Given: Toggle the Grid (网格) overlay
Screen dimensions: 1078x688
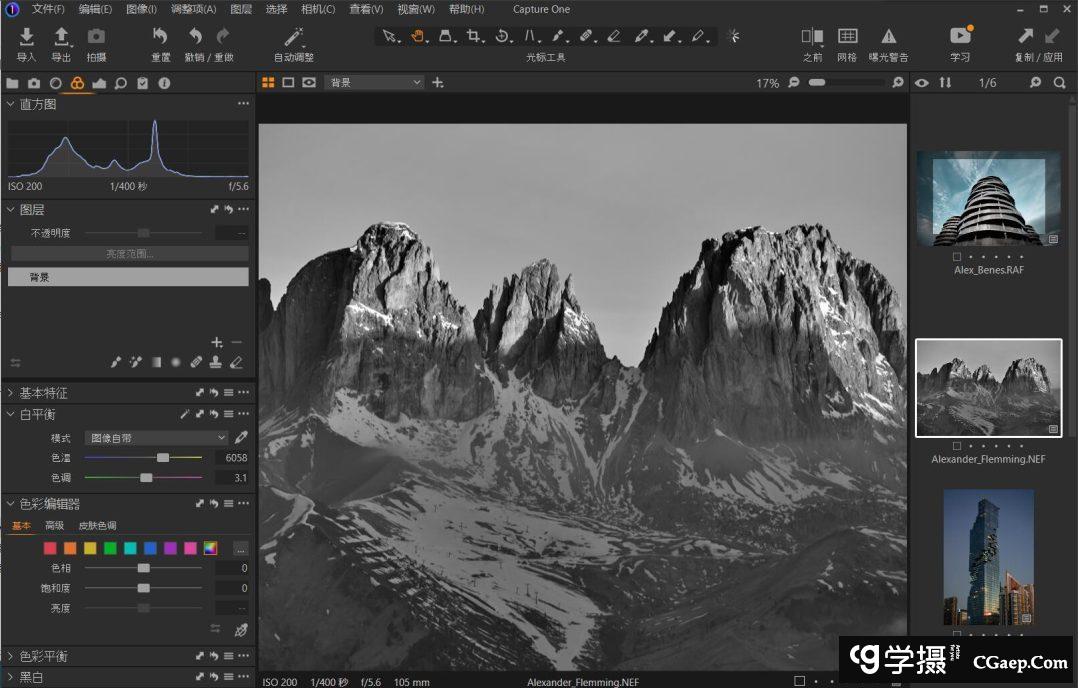Looking at the screenshot, I should (847, 38).
